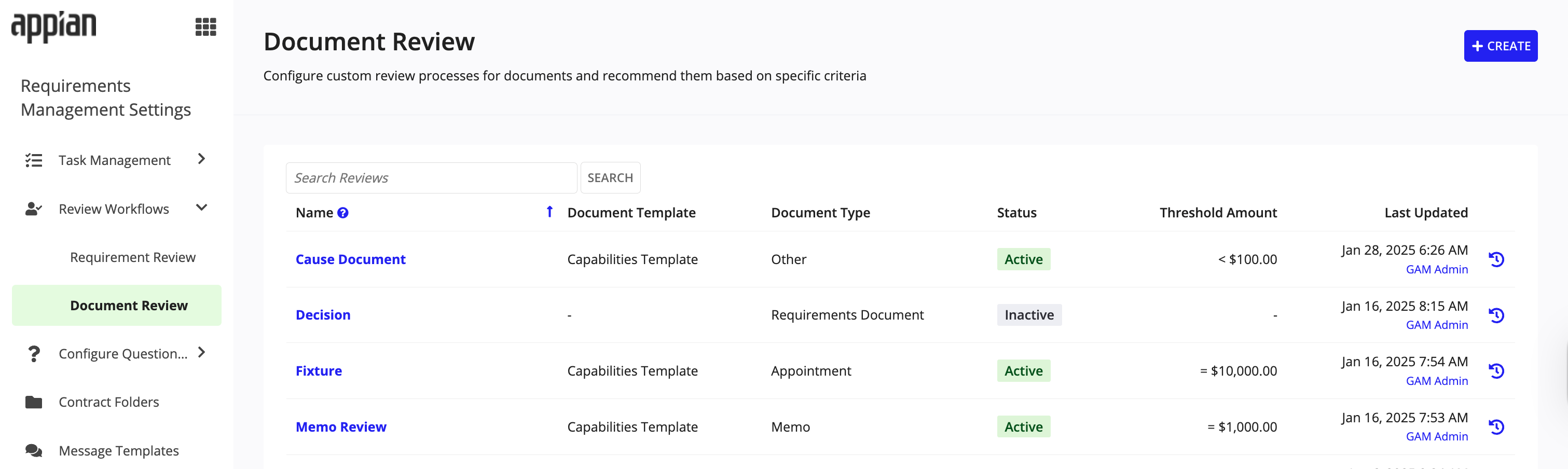Click the '= $10,000.00' threshold value
Viewport: 1568px width, 469px height.
coord(1238,371)
